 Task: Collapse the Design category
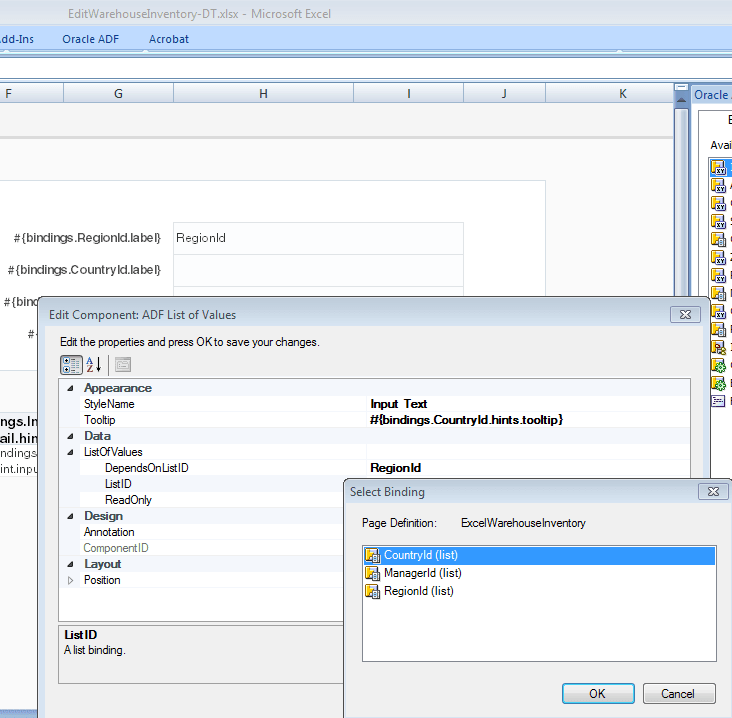pos(70,516)
